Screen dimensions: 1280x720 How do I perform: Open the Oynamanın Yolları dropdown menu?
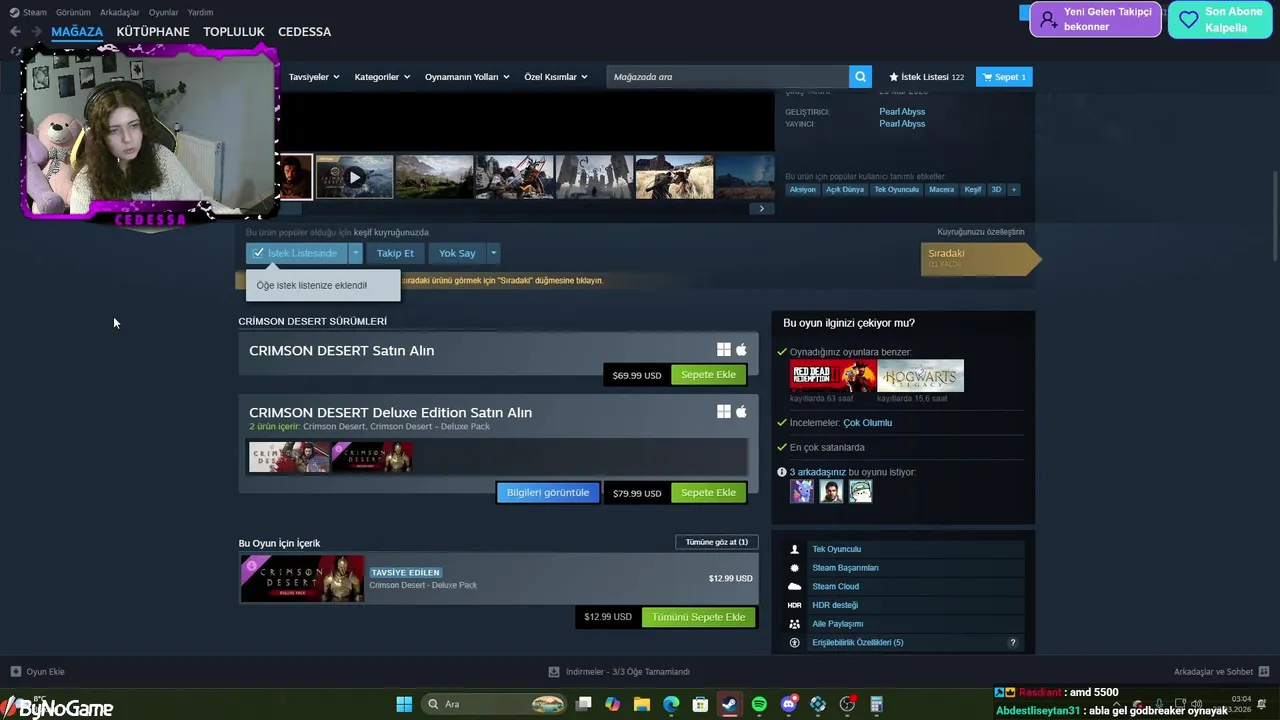(467, 77)
